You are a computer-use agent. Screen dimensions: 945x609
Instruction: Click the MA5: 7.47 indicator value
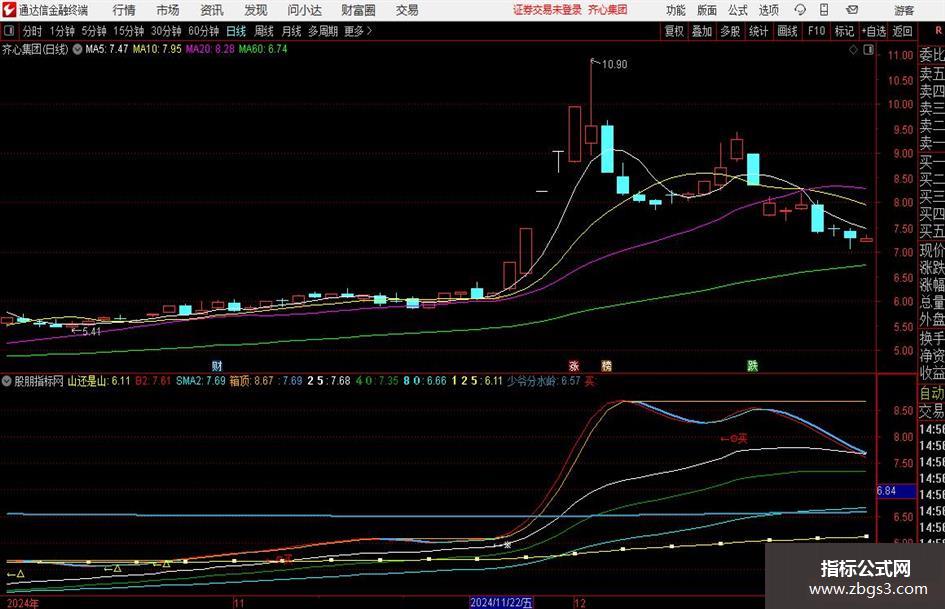click(107, 49)
